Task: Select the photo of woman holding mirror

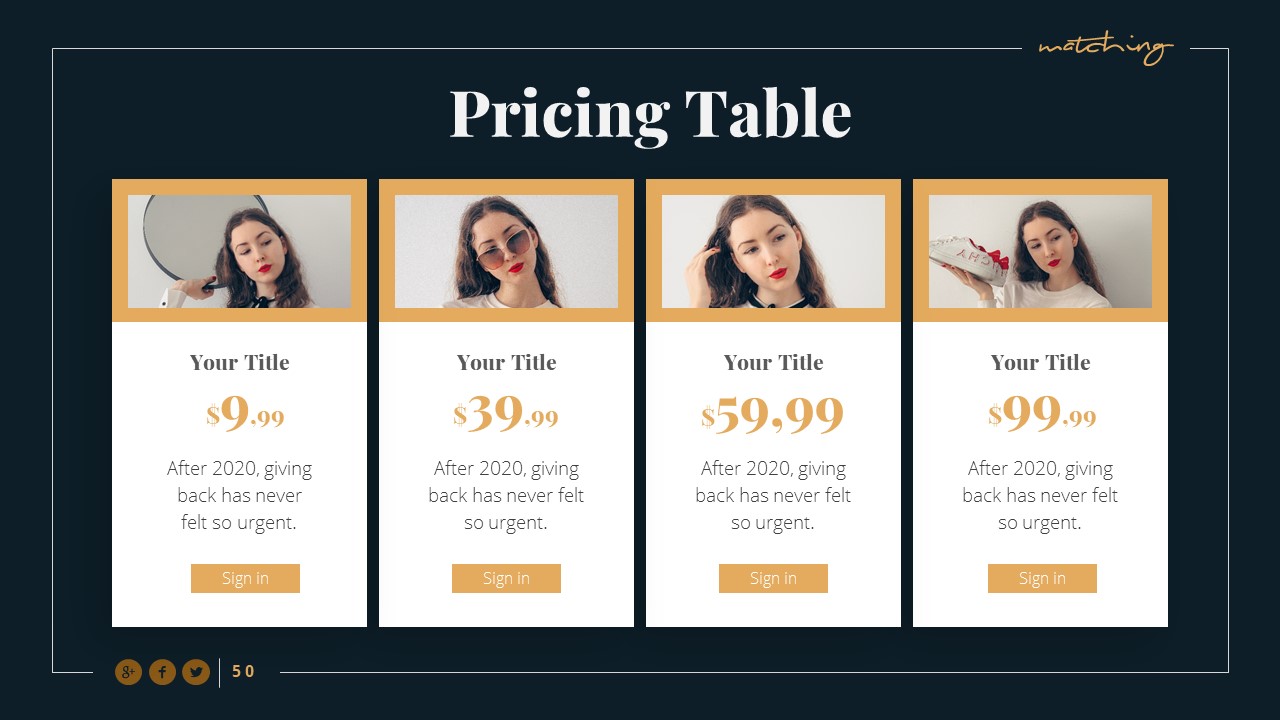Action: (239, 251)
